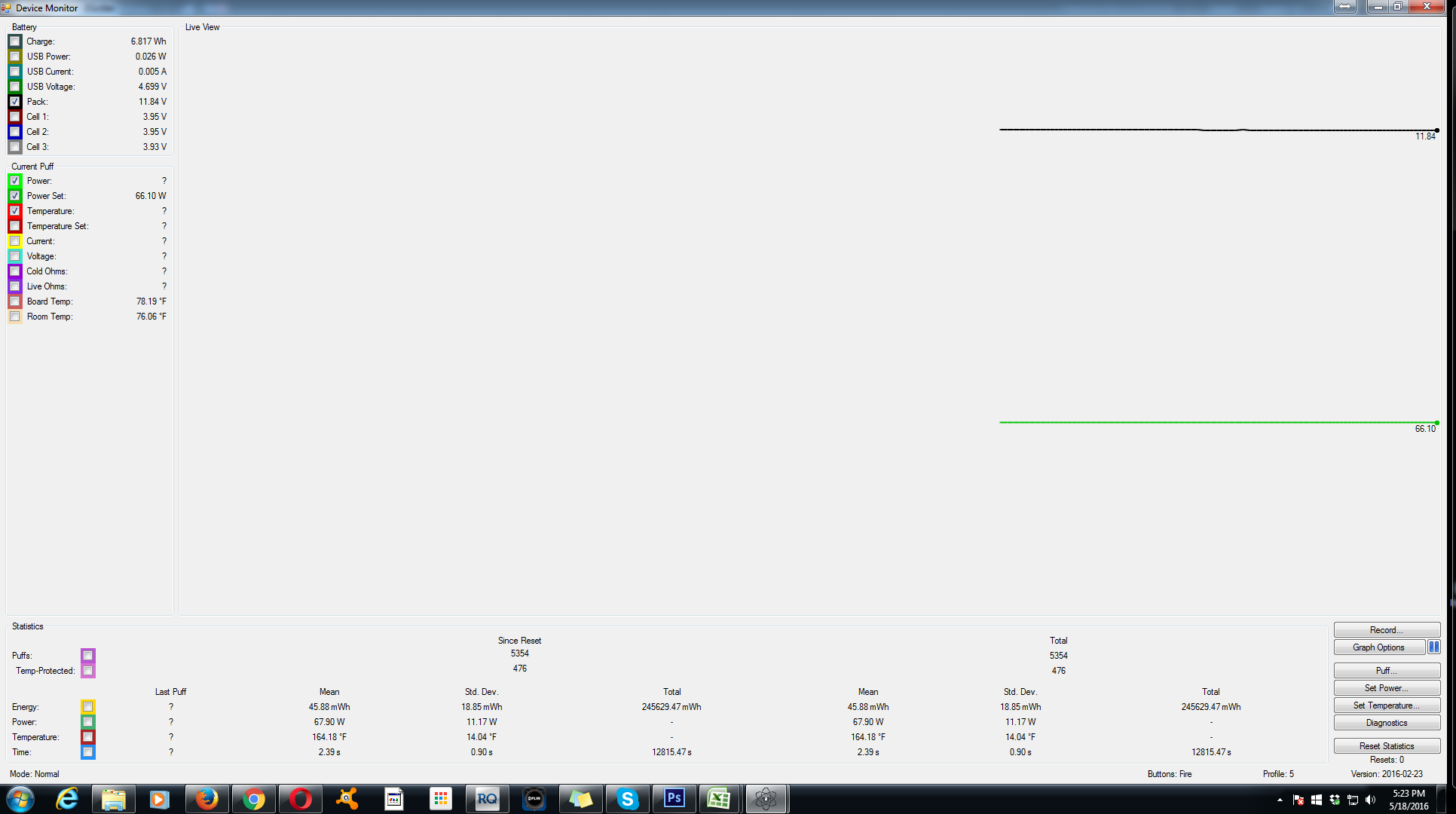
Task: Launch Skype from taskbar
Action: (x=627, y=798)
